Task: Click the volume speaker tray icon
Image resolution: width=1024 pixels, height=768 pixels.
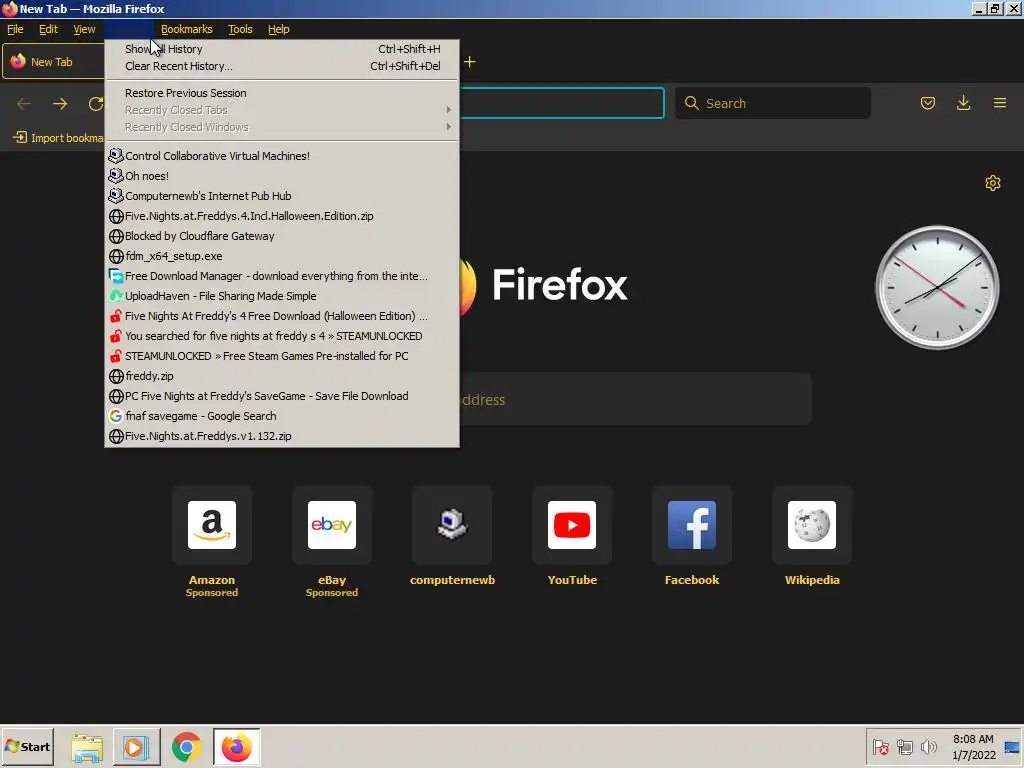Action: click(928, 746)
